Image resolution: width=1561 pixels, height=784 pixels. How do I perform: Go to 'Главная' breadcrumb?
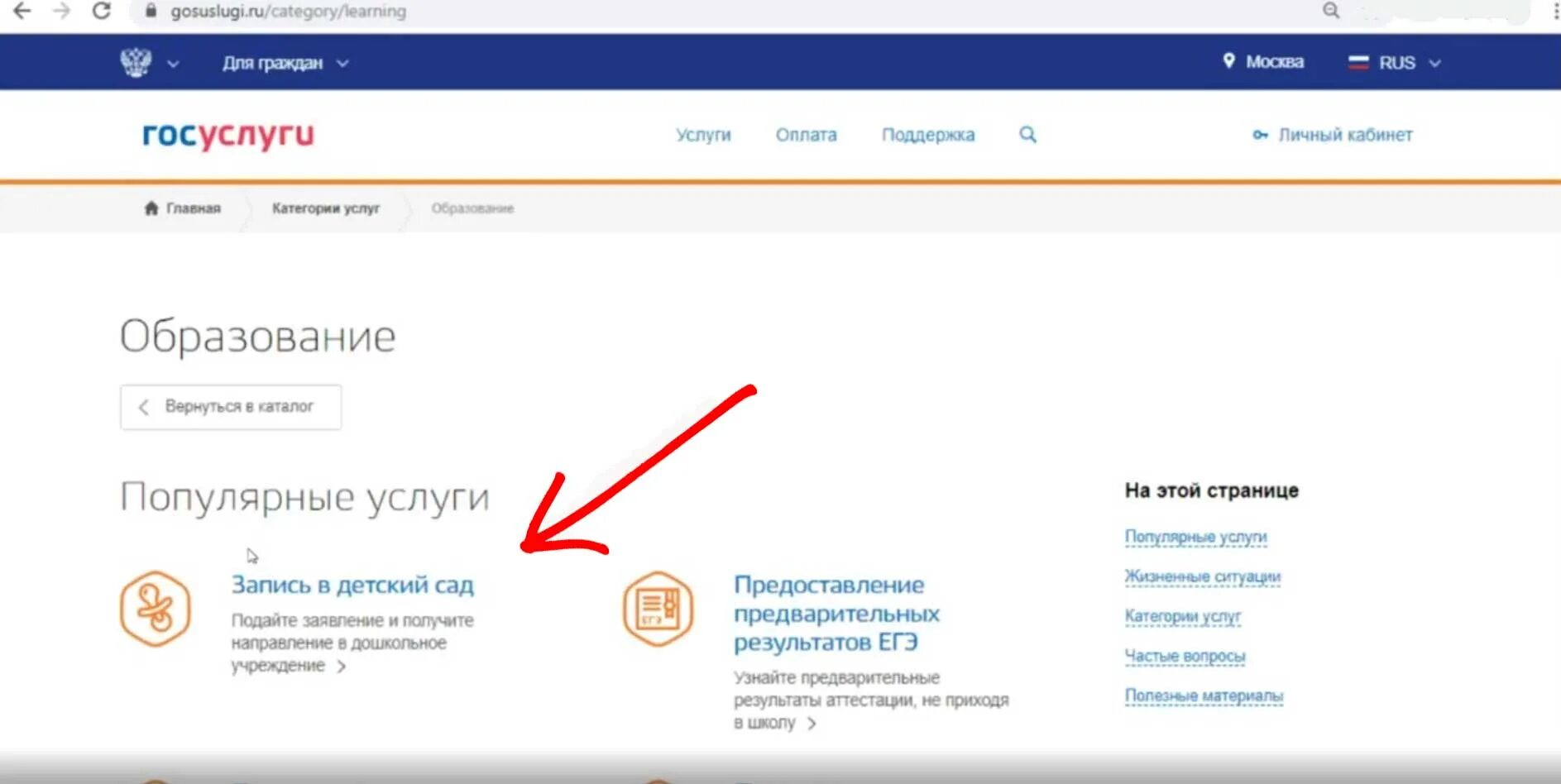[193, 208]
